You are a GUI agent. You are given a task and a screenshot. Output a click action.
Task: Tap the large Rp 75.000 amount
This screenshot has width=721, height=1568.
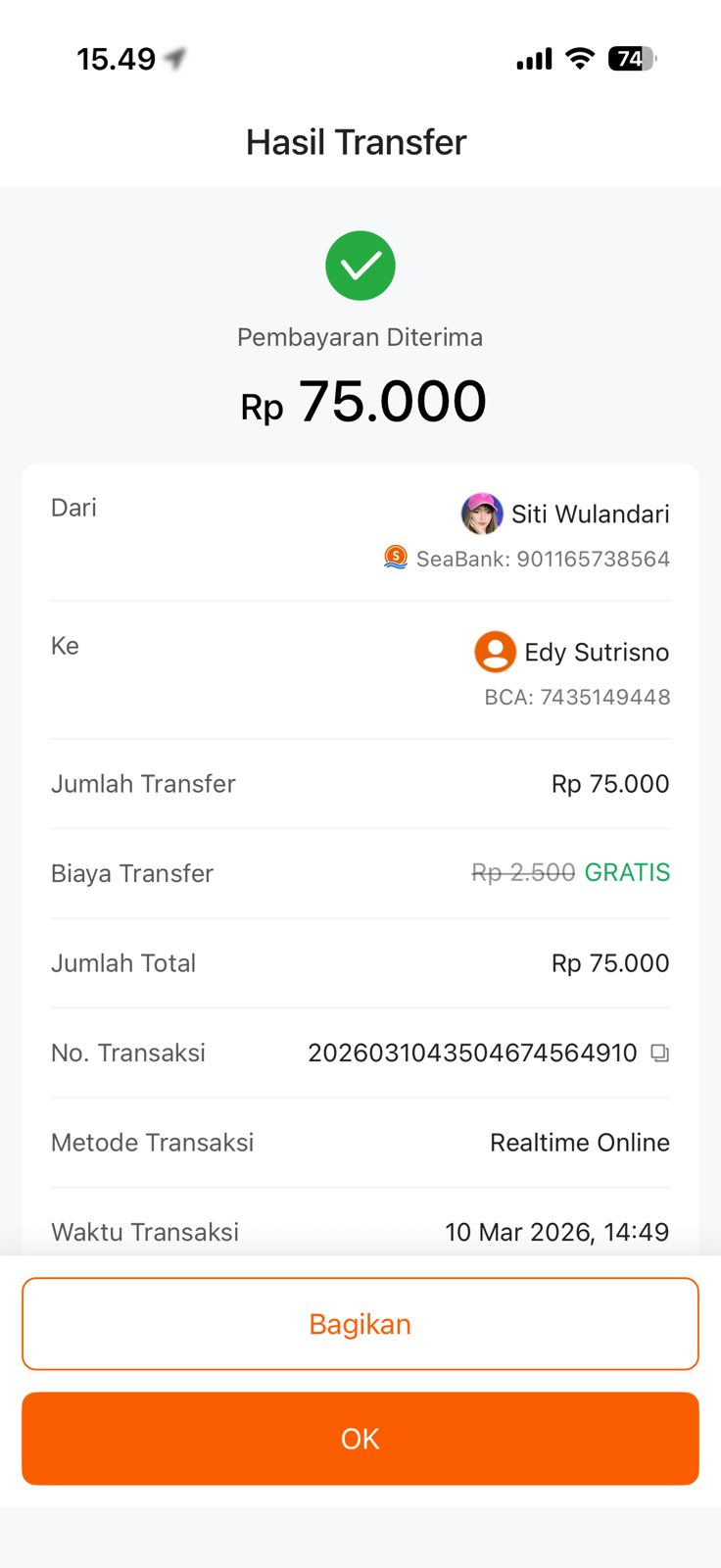point(363,402)
